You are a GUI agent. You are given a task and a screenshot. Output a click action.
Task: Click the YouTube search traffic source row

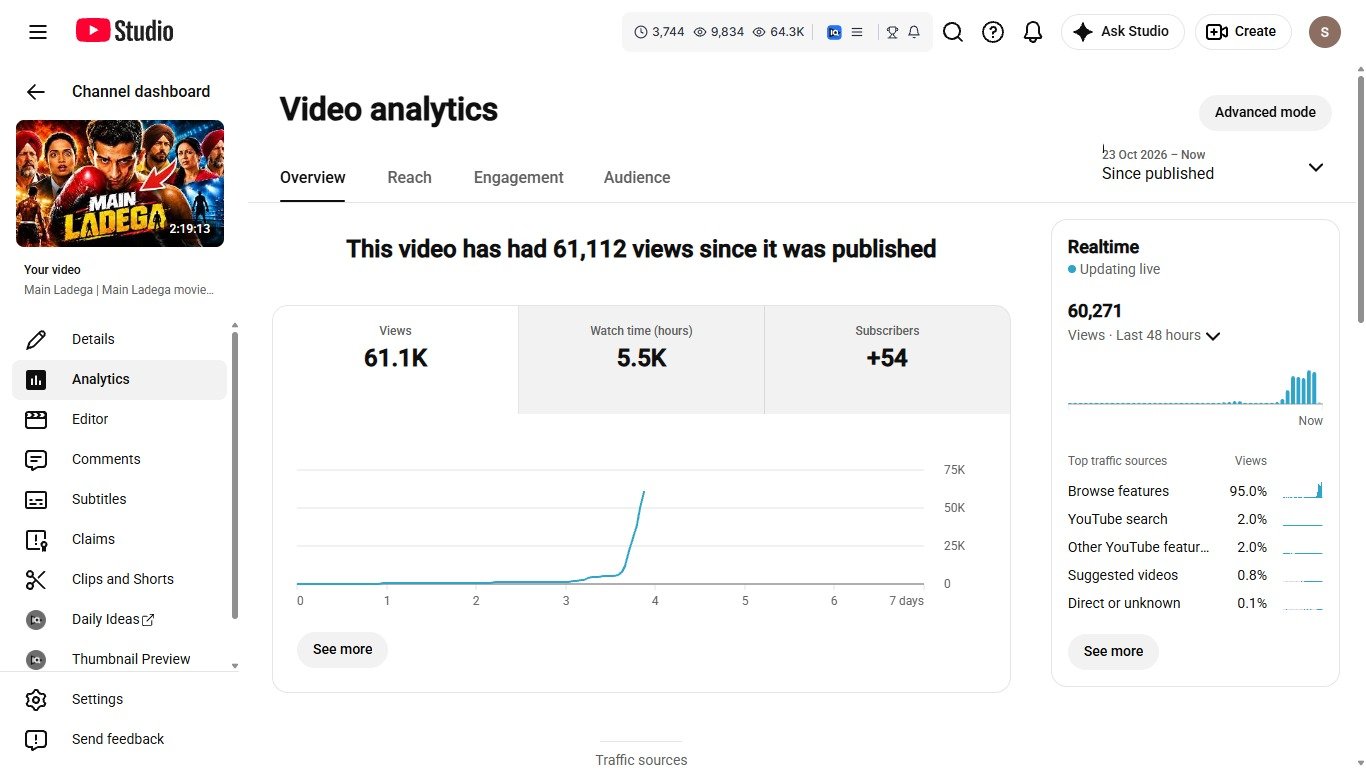[x=1195, y=519]
